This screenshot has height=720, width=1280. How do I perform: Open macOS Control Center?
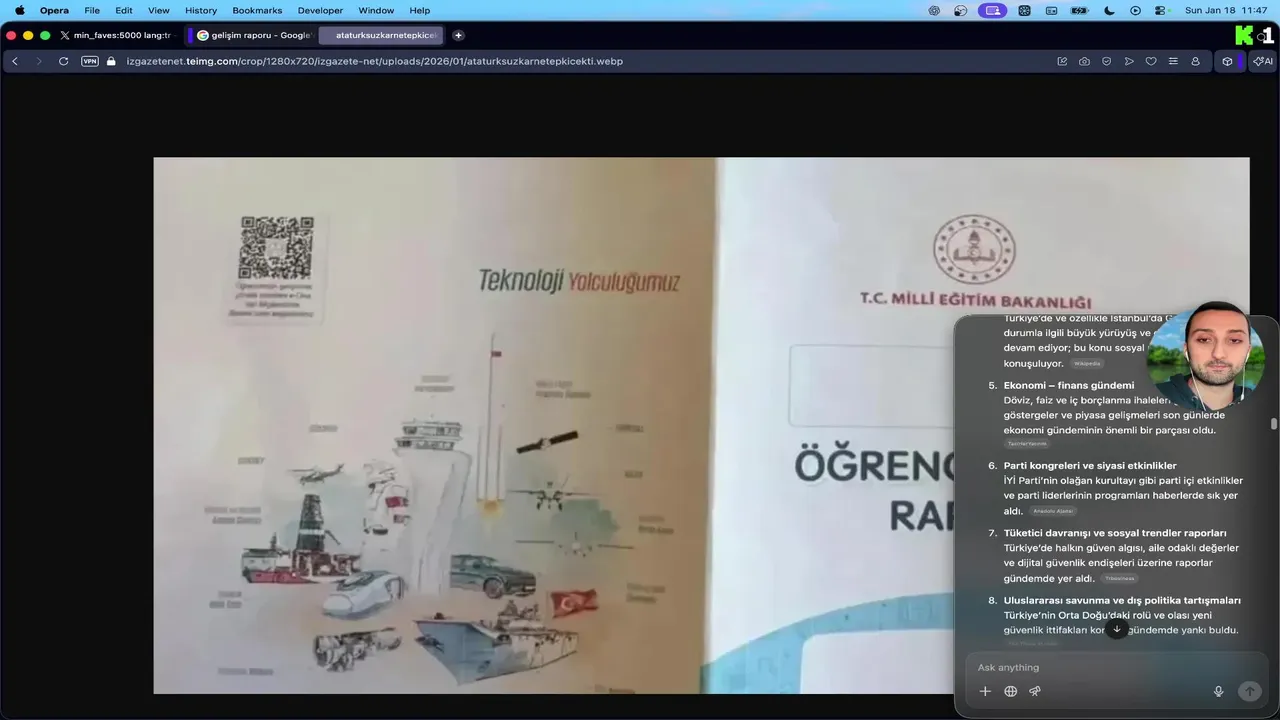[1160, 10]
